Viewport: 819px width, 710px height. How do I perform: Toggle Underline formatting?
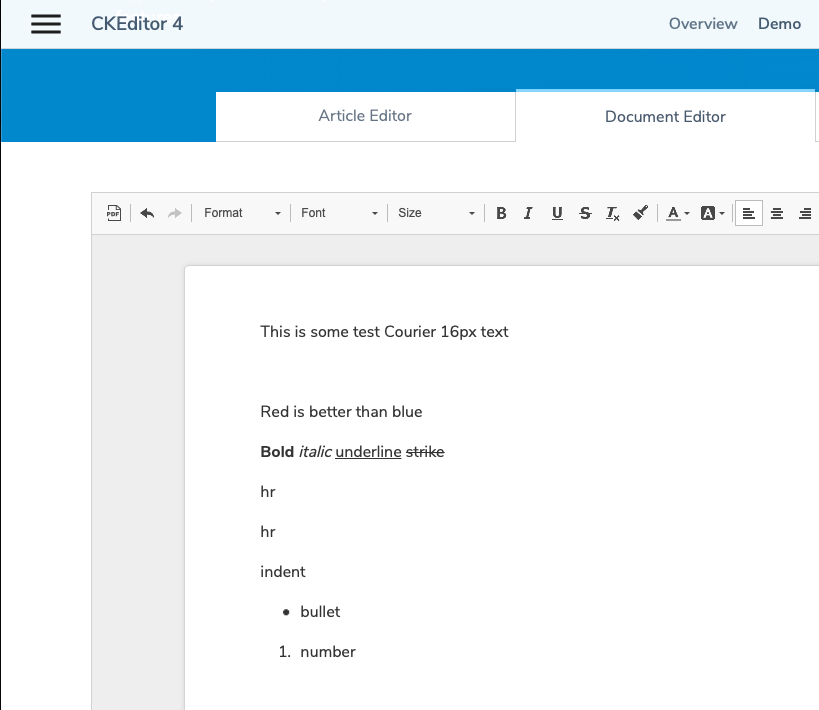click(557, 213)
